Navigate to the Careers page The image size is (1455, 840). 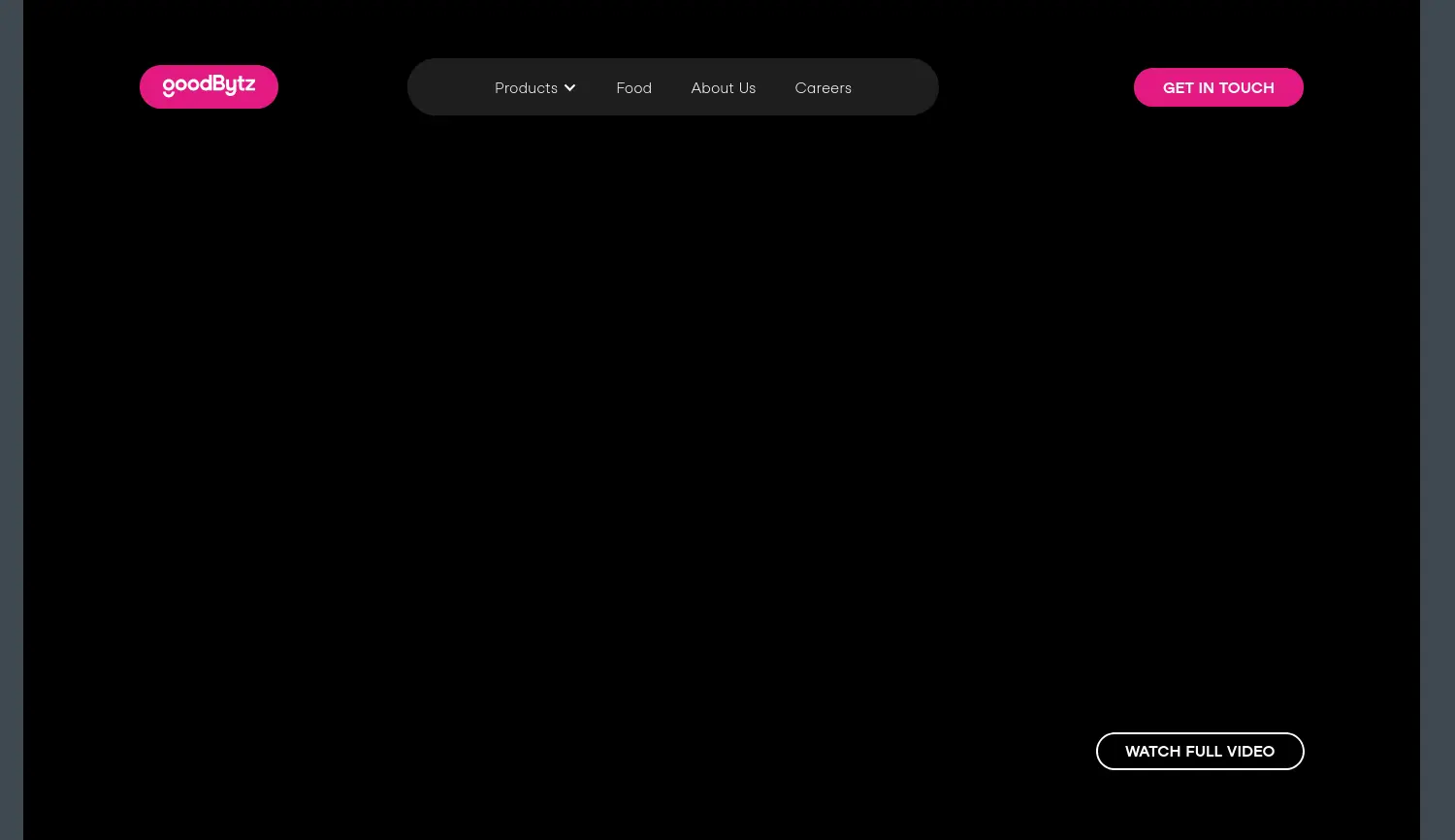pyautogui.click(x=823, y=88)
